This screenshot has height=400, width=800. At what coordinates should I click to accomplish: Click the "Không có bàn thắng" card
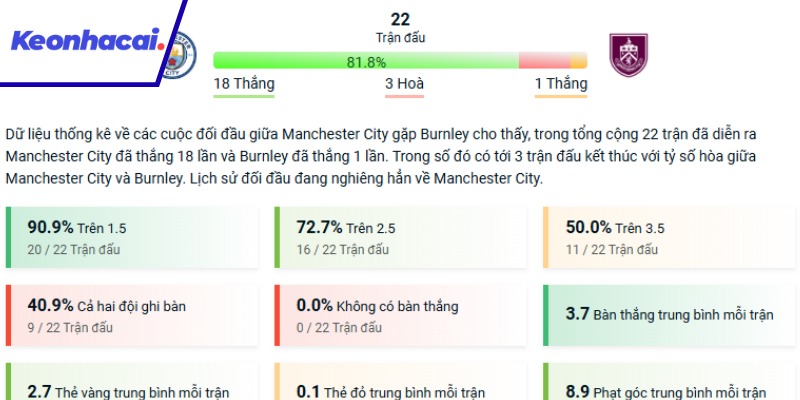coord(400,315)
